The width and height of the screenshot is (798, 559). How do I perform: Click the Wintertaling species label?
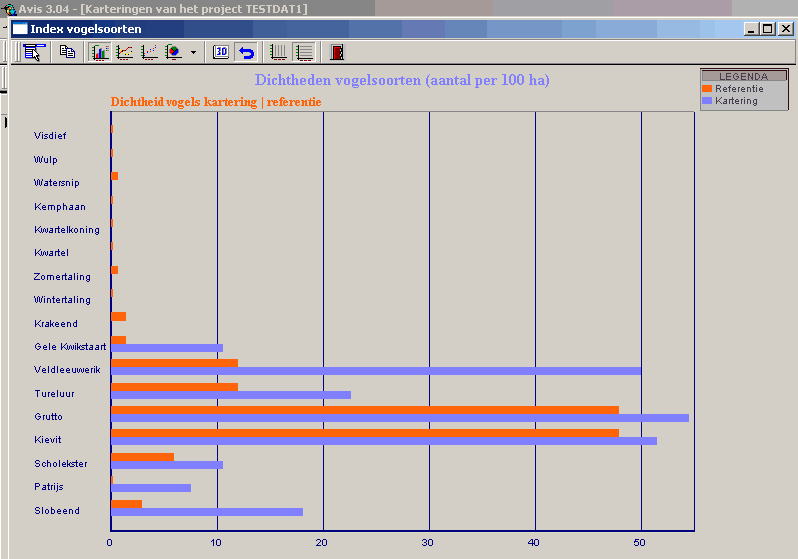coord(62,300)
